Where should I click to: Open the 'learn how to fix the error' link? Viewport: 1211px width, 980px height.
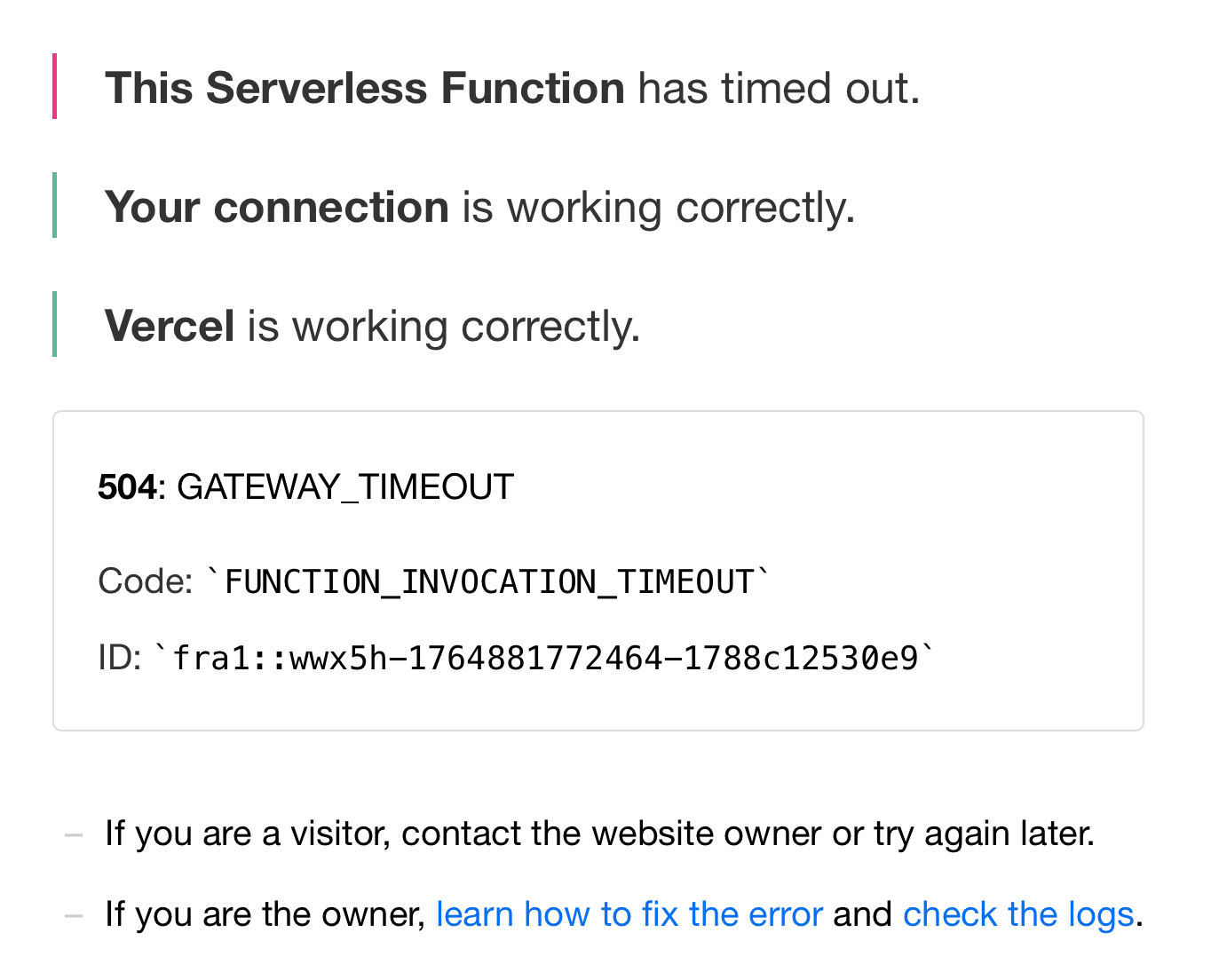click(629, 914)
